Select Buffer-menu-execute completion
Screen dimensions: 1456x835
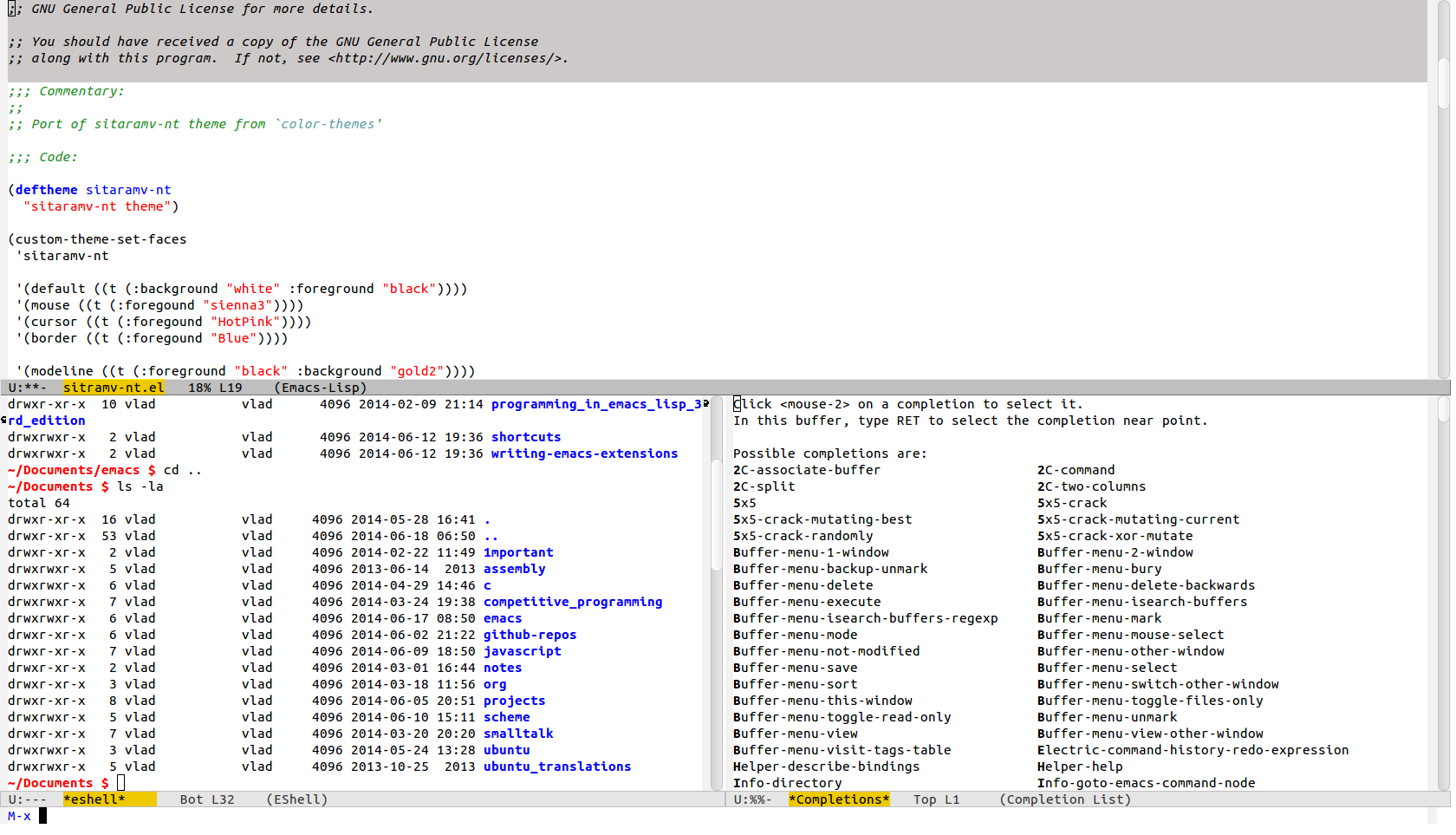click(807, 602)
